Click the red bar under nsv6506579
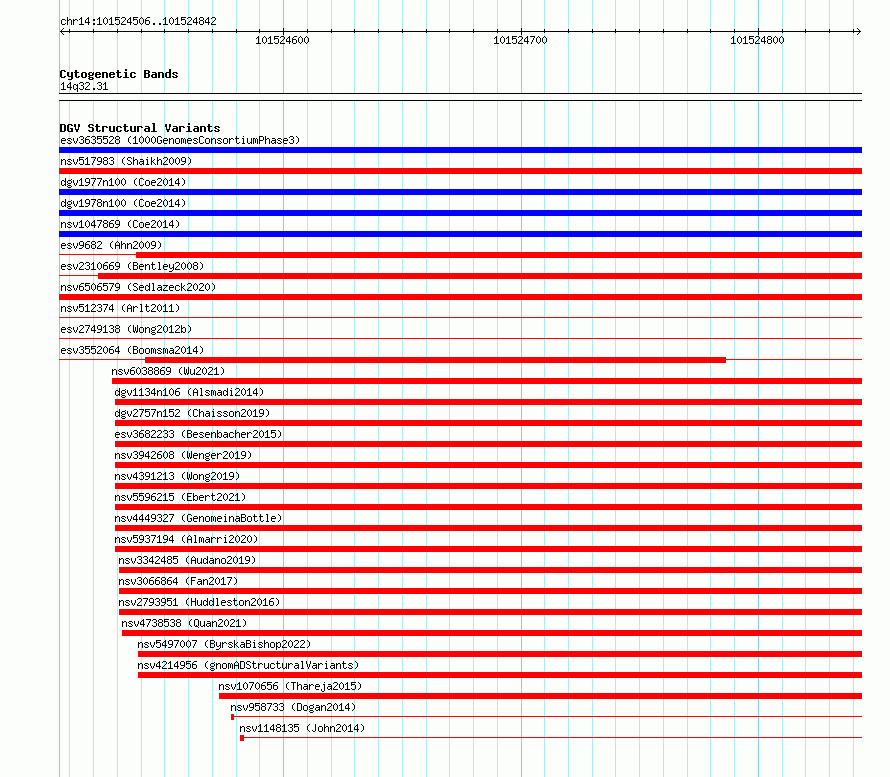 click(x=460, y=297)
